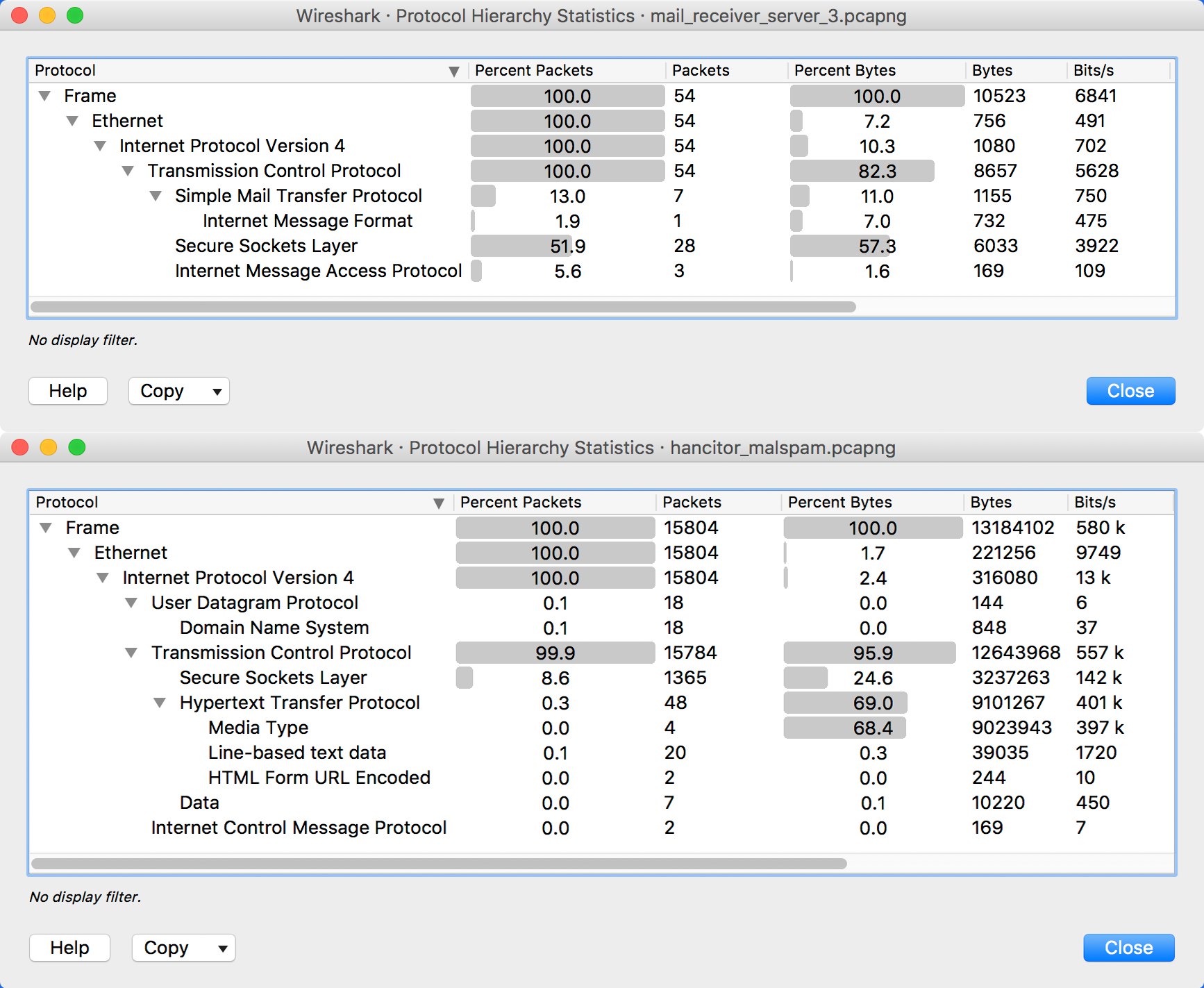The width and height of the screenshot is (1204, 988).
Task: Sort by Bits/s column in mail_receiver window
Action: tap(1119, 70)
